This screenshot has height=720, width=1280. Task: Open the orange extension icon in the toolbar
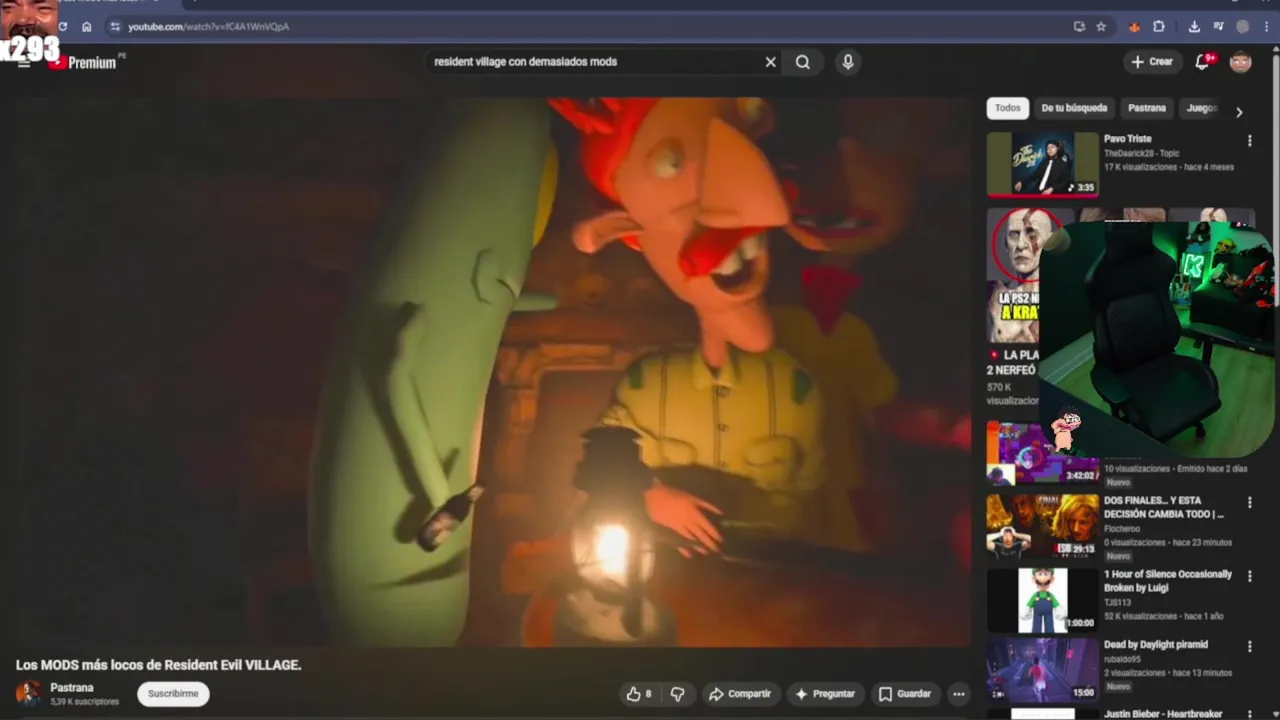coord(1134,27)
